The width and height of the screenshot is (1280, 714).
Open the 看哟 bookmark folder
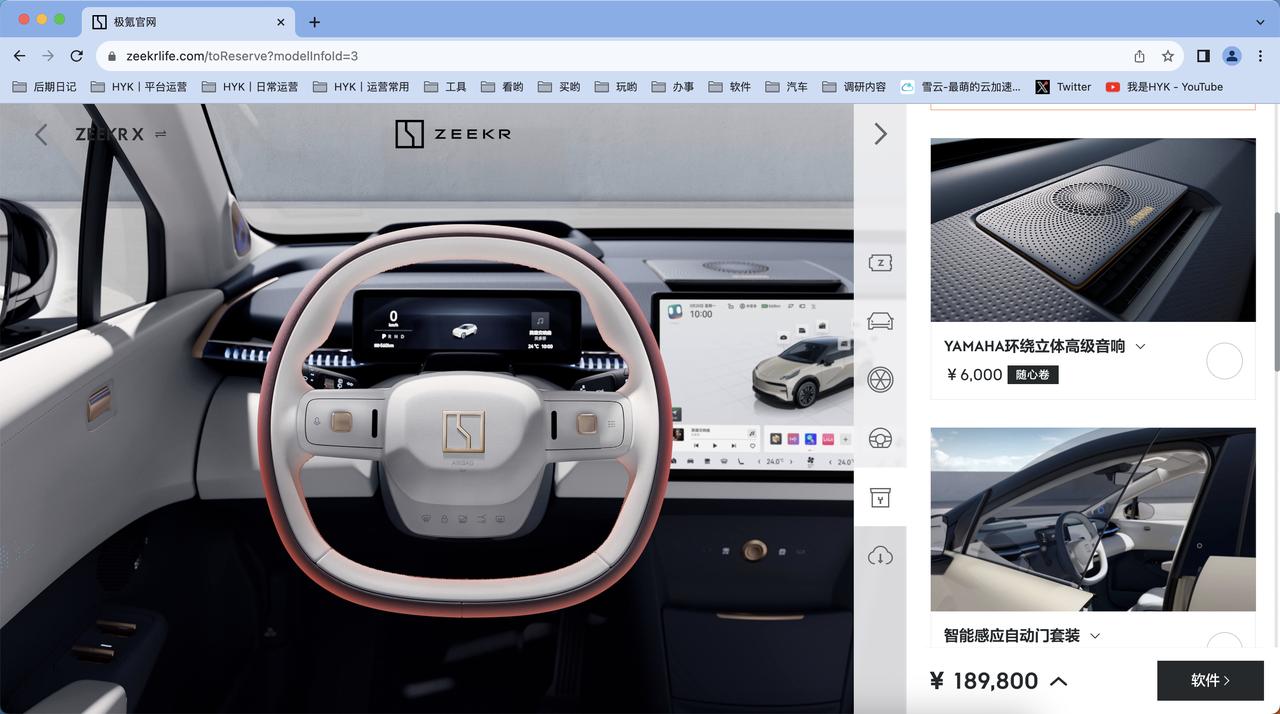[x=502, y=87]
